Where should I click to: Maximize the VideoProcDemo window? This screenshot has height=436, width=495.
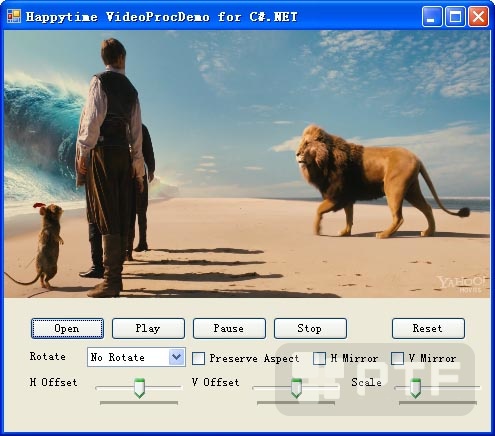point(455,16)
